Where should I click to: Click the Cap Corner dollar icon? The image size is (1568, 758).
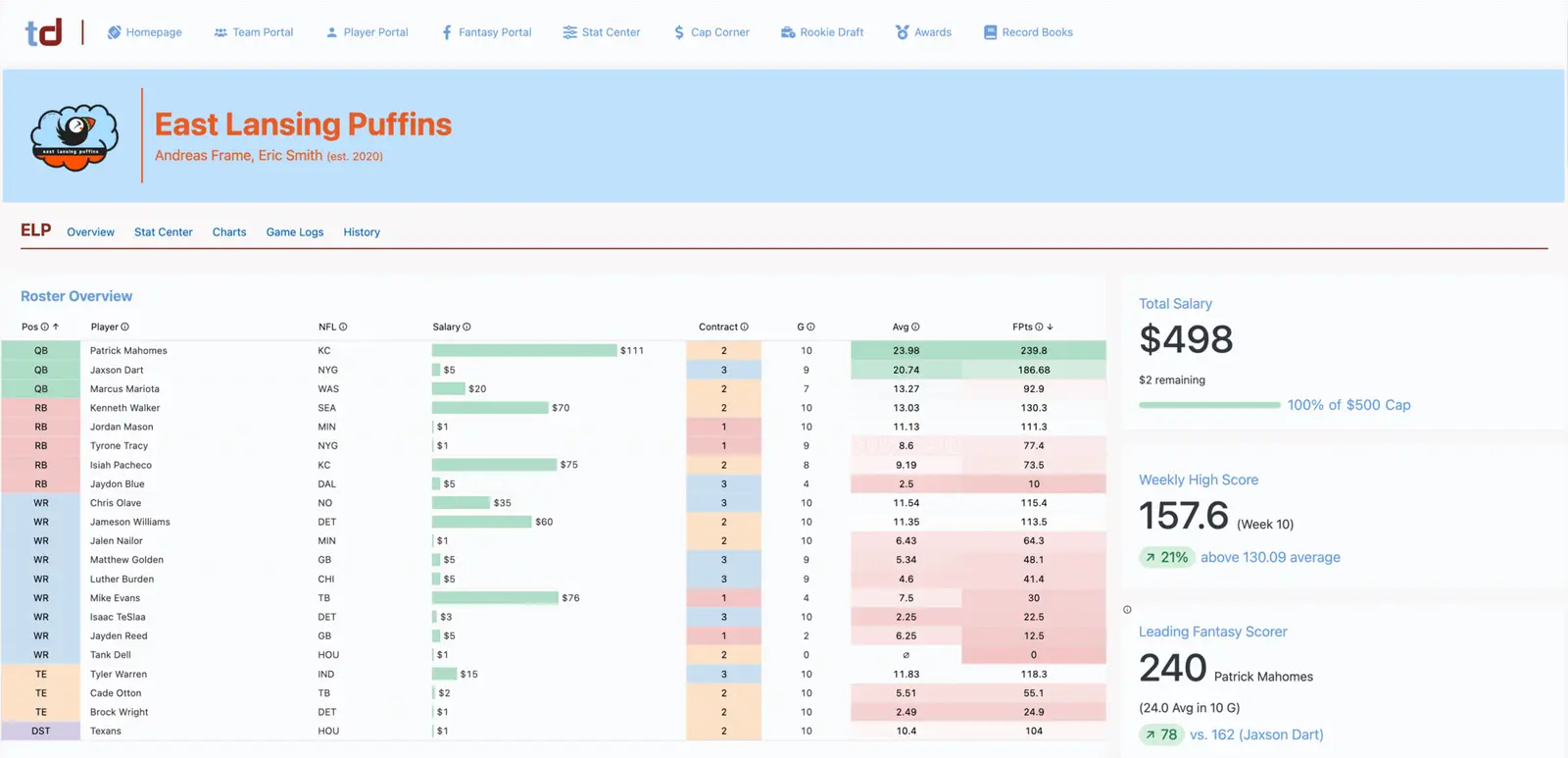point(679,32)
